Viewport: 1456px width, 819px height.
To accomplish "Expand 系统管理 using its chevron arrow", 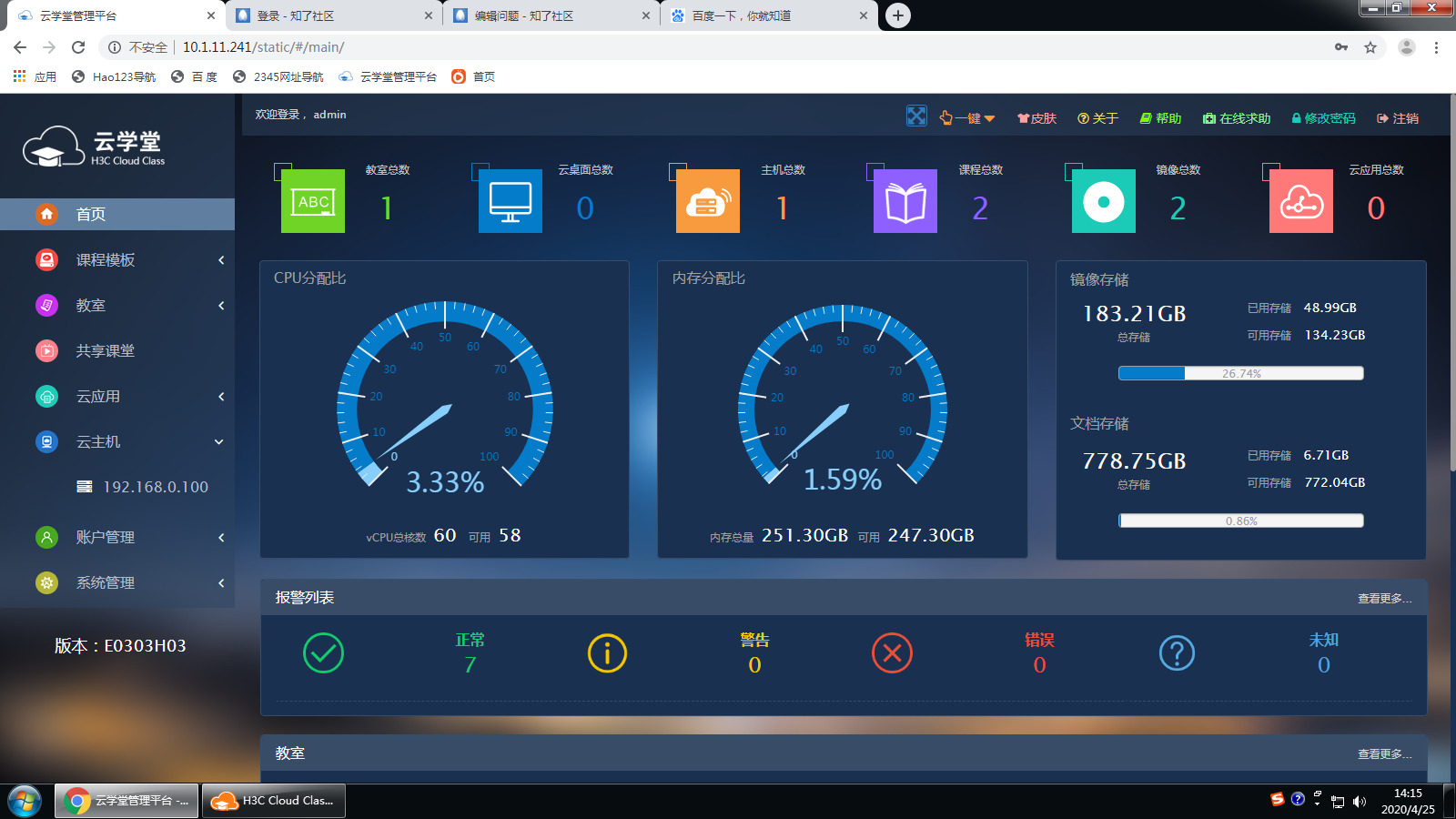I will (x=221, y=583).
